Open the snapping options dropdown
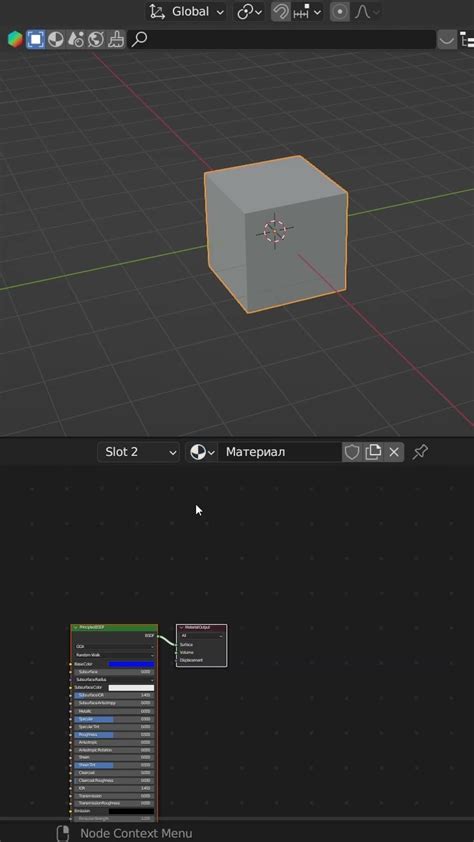 pyautogui.click(x=308, y=12)
